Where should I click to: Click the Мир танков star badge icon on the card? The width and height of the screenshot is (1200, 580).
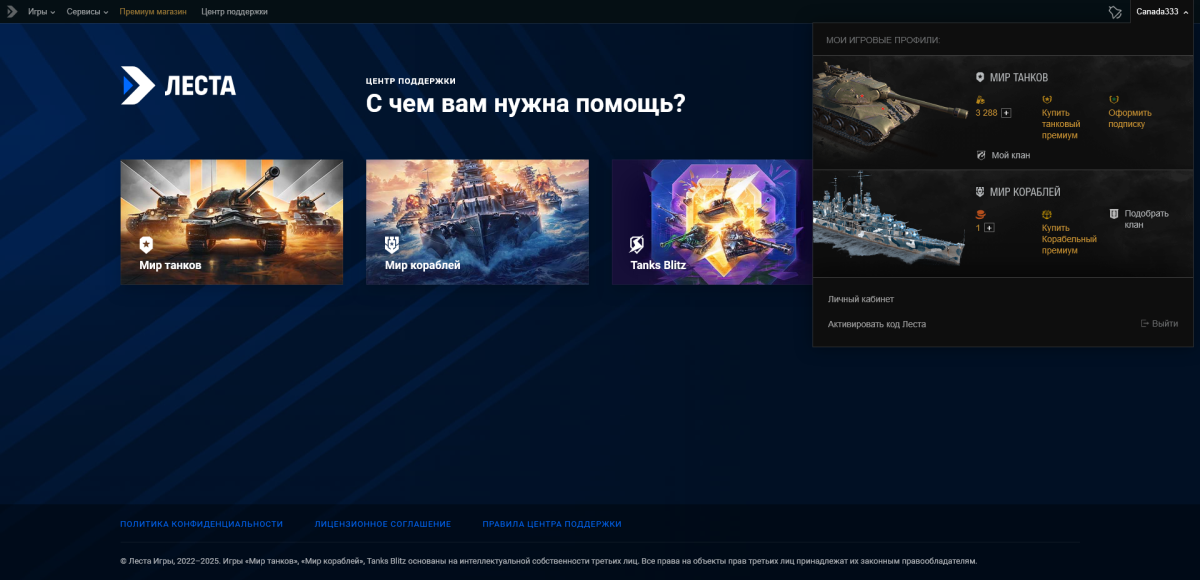coord(147,244)
